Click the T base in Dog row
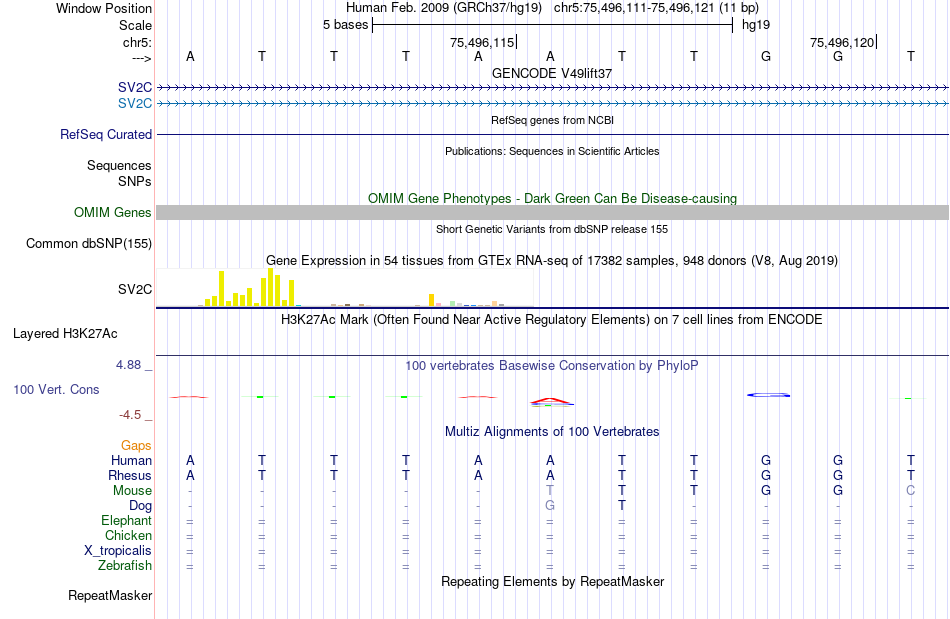950x619 pixels. click(622, 506)
